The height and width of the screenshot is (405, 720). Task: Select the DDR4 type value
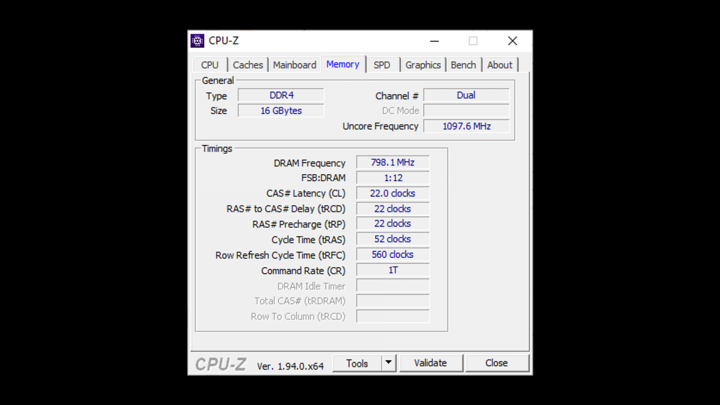[281, 96]
